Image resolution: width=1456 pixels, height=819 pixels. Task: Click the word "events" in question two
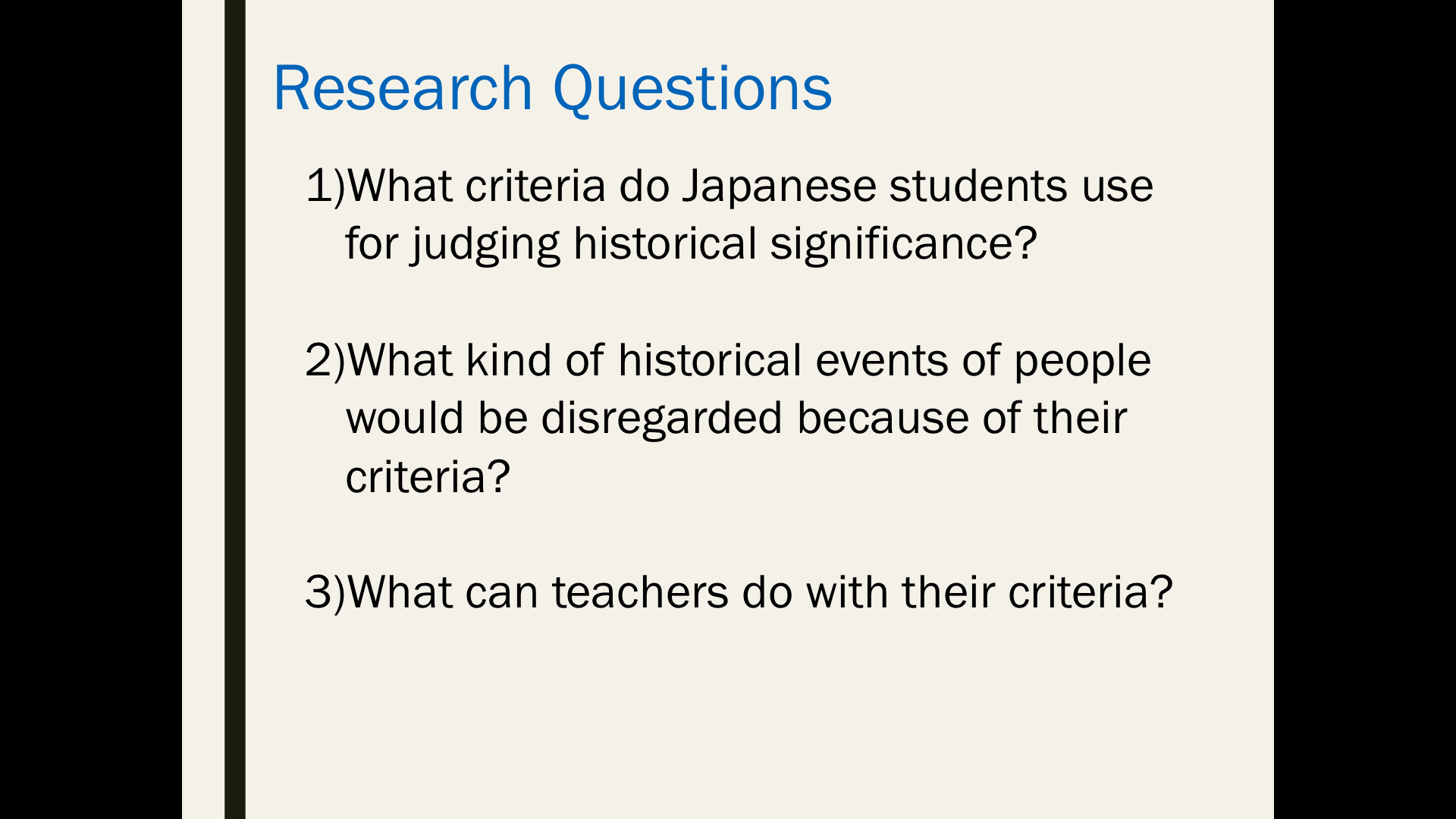881,360
